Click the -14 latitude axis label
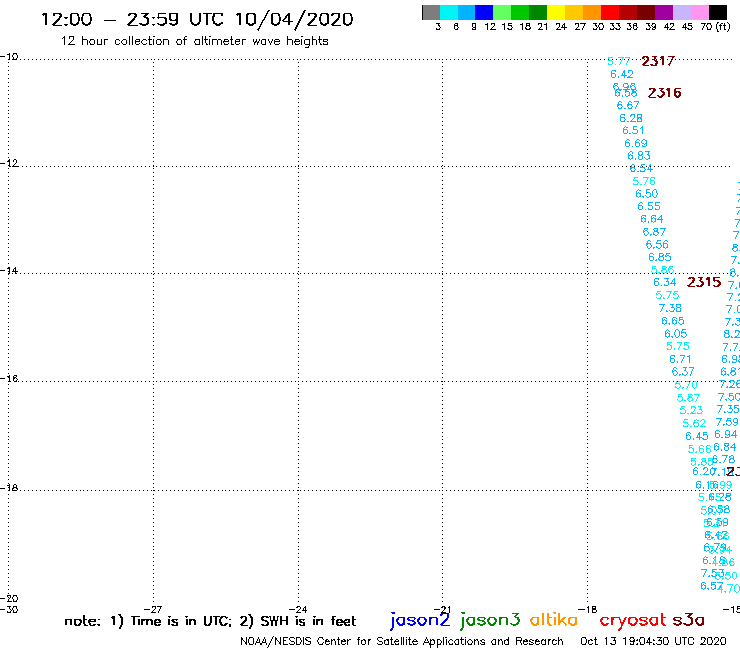 tap(8, 271)
